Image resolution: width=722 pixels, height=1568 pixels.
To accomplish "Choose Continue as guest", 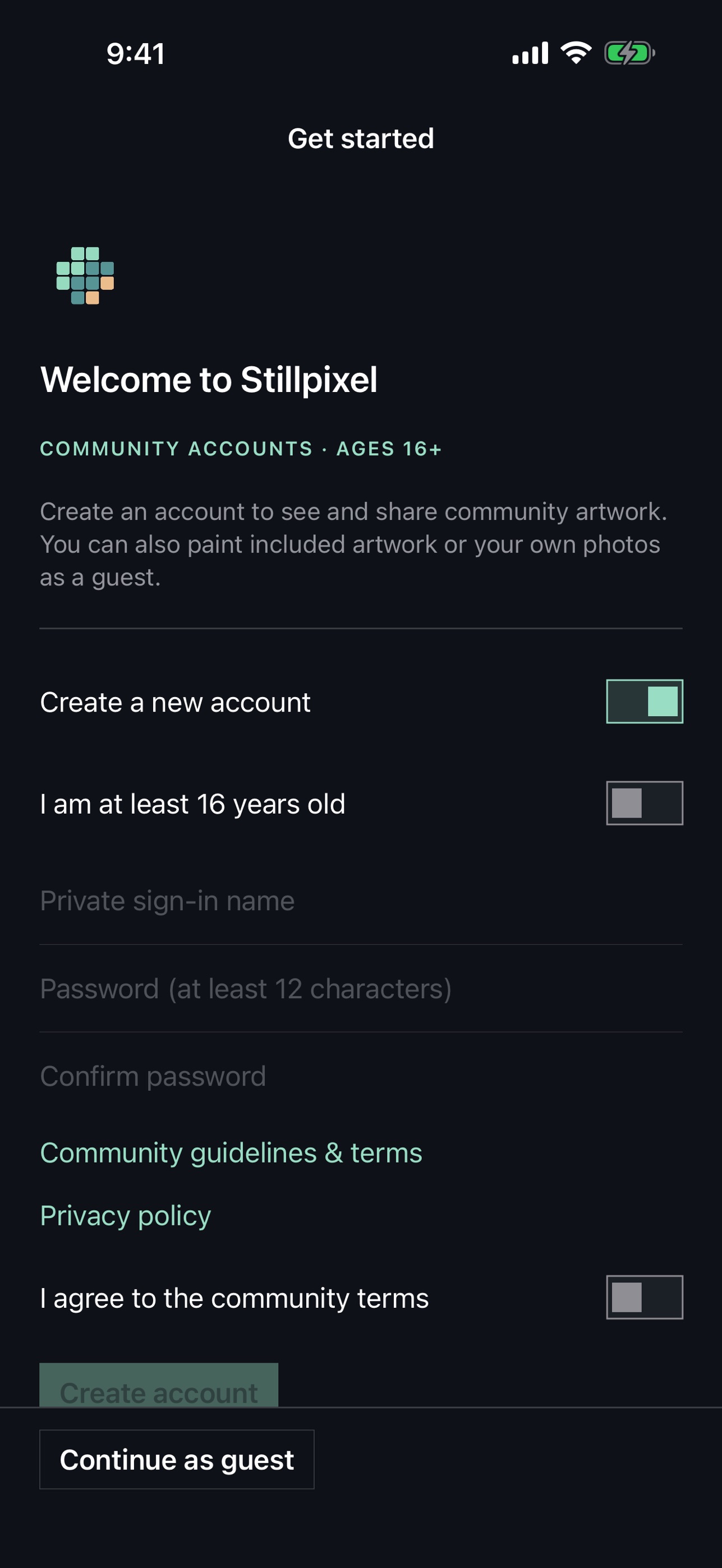I will click(177, 1459).
